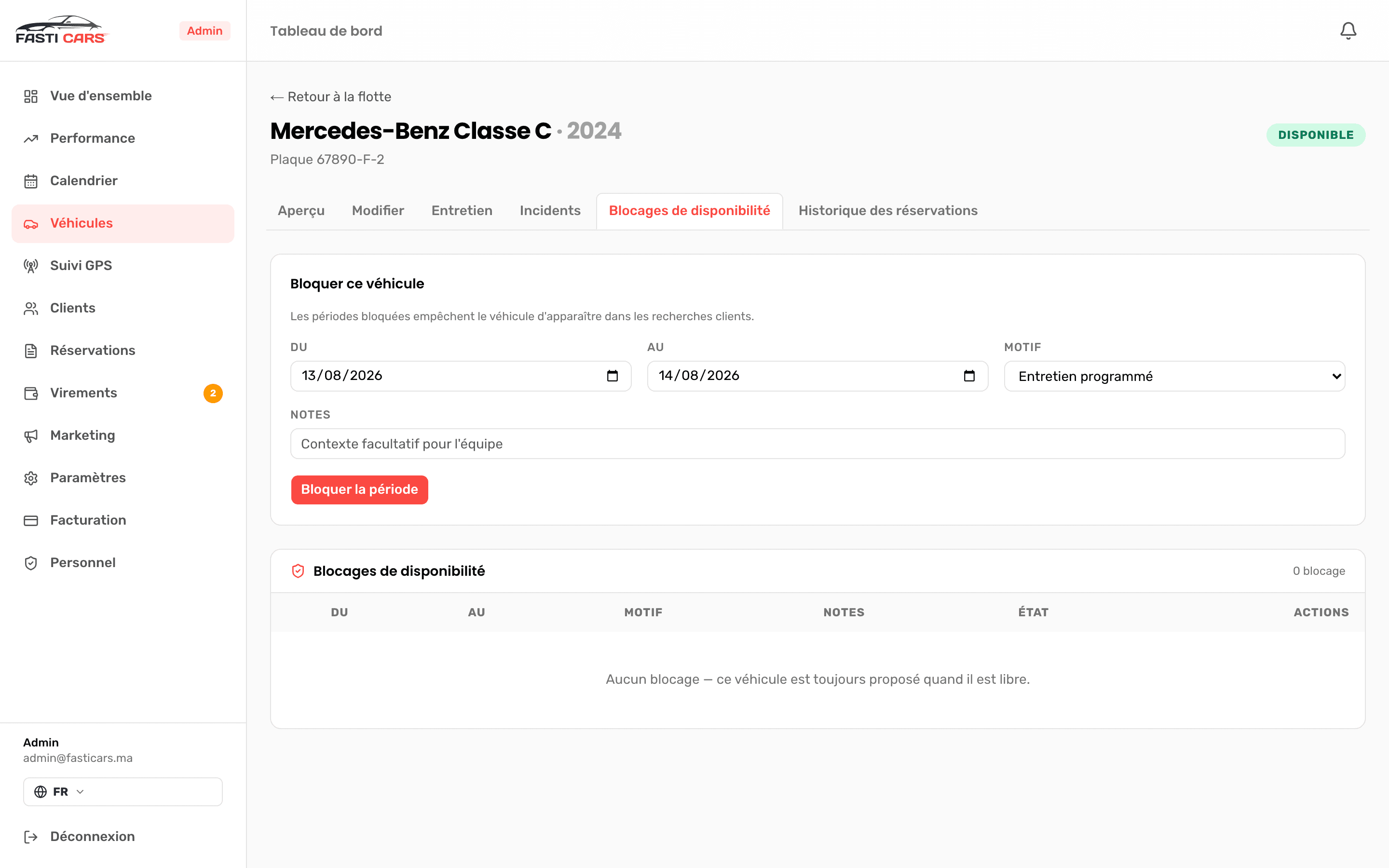Open the FR language selector

coord(123,792)
